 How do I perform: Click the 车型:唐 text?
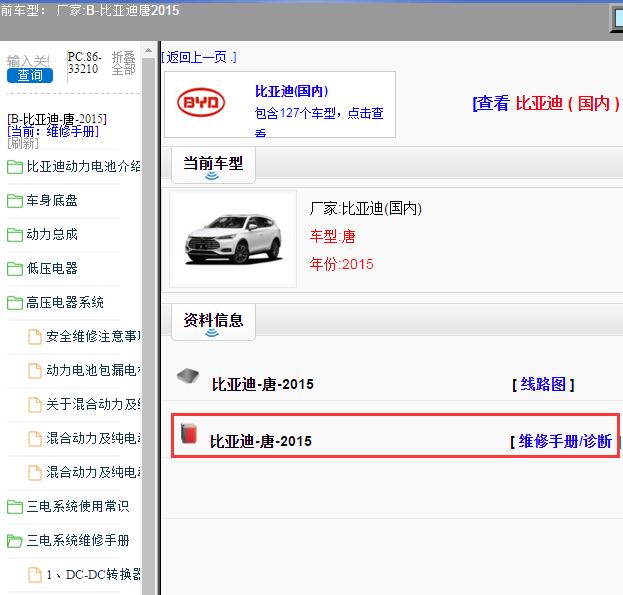pyautogui.click(x=332, y=236)
